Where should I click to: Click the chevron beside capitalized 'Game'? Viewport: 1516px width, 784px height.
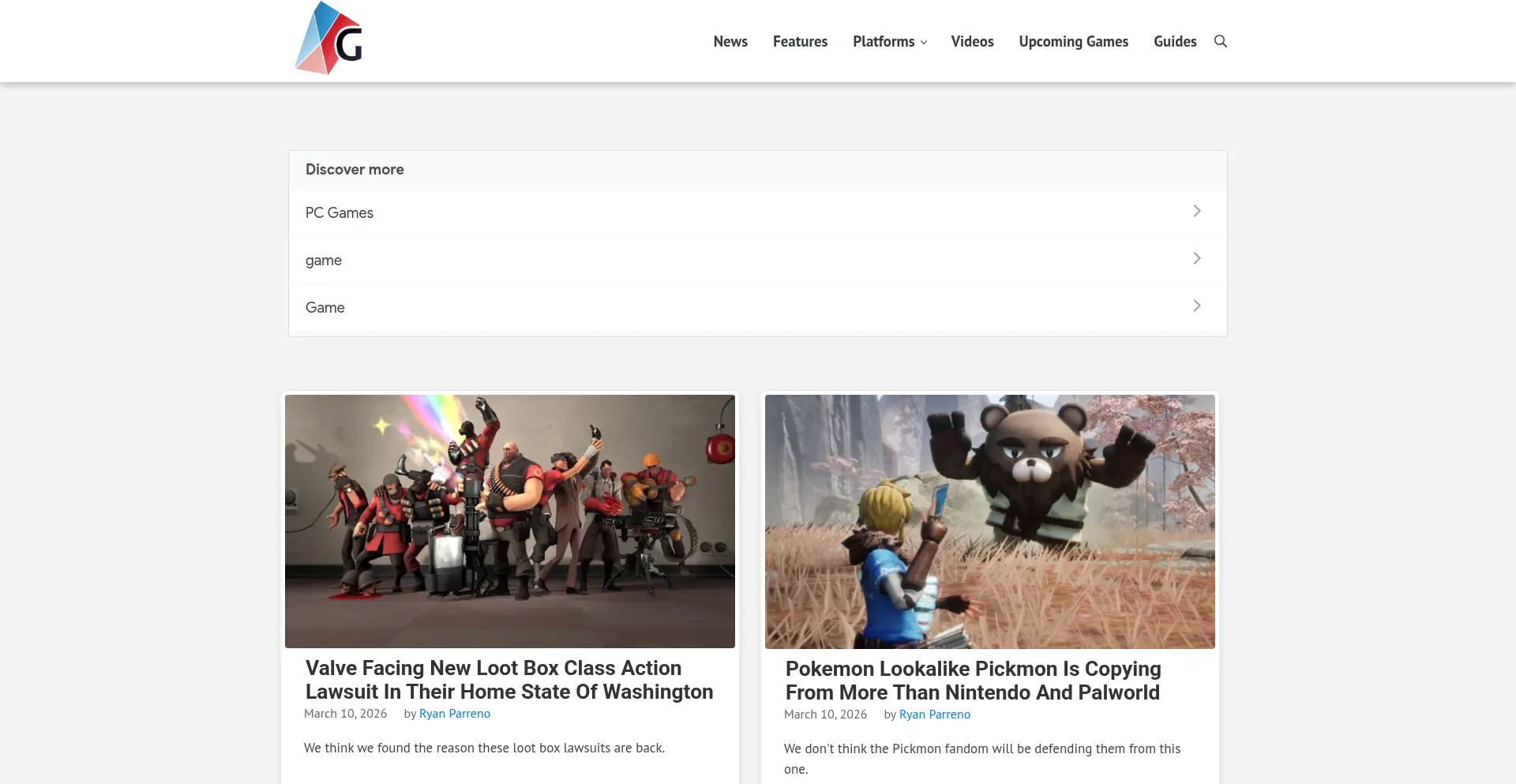pos(1197,306)
